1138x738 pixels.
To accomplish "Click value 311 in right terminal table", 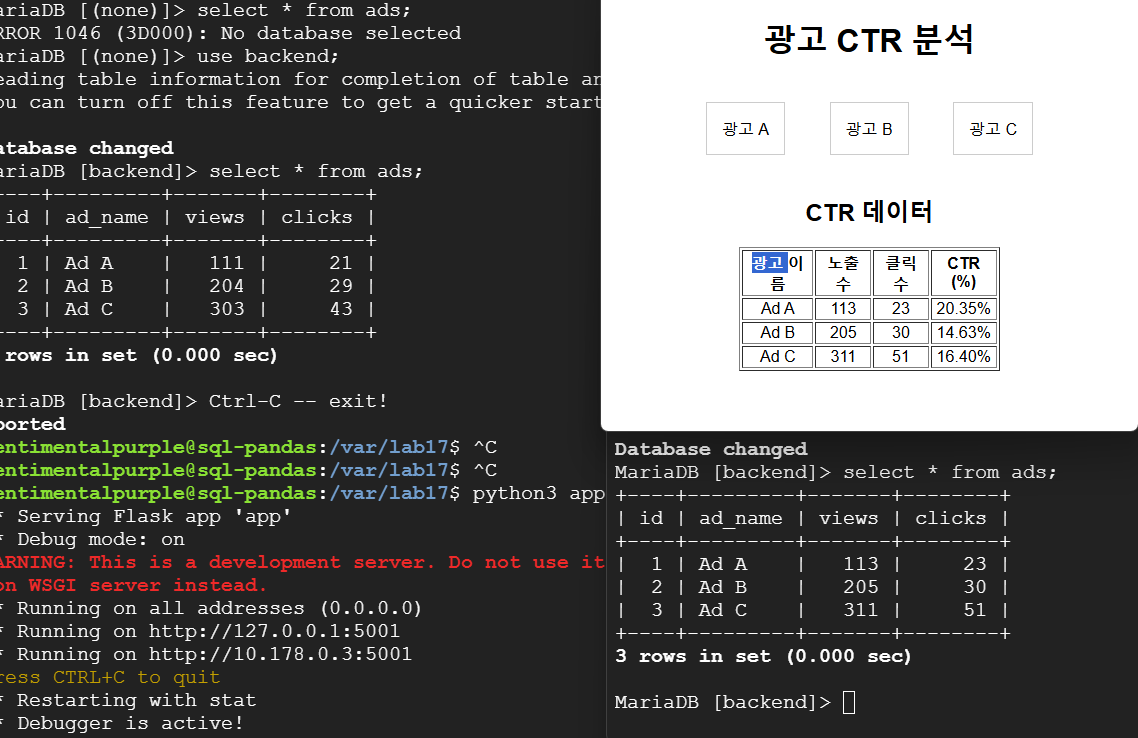I will coord(861,610).
